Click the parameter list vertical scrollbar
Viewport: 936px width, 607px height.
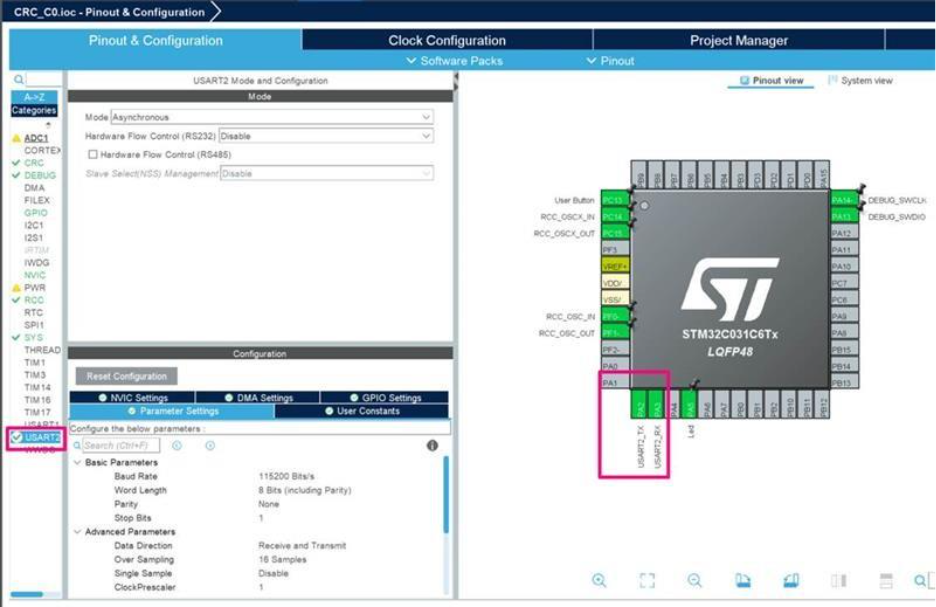coord(446,494)
